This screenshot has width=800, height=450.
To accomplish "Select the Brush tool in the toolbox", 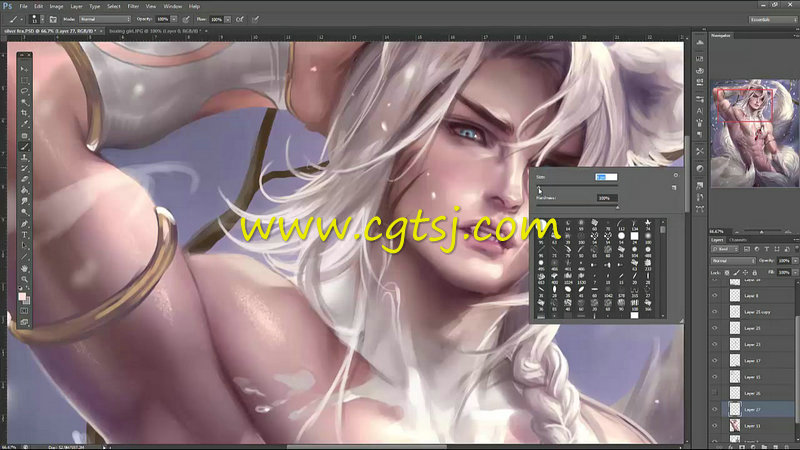I will pyautogui.click(x=24, y=147).
